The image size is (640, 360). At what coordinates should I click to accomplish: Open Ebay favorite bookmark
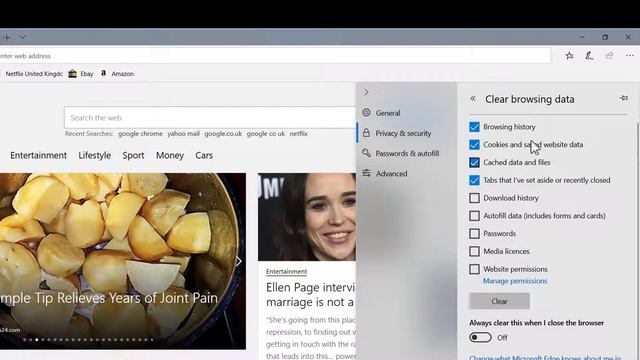(x=81, y=74)
